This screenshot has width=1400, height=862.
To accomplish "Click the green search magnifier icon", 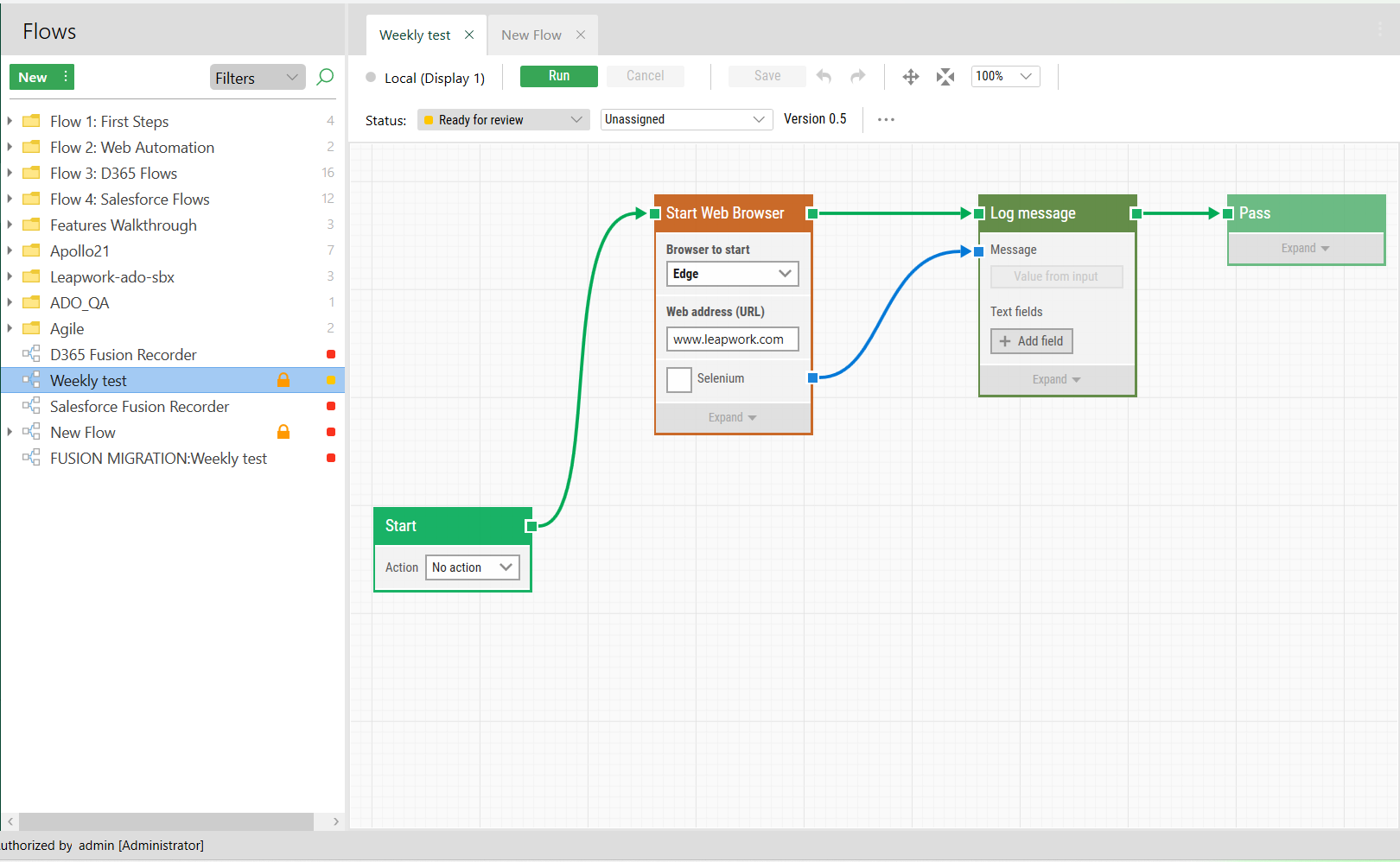I will click(x=325, y=77).
